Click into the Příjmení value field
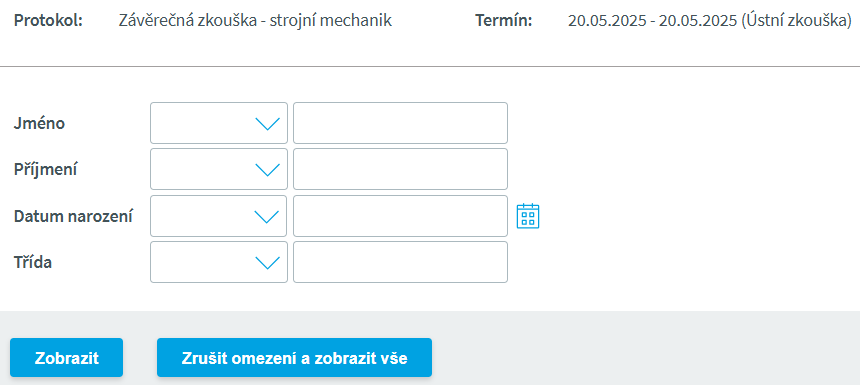 [x=400, y=169]
